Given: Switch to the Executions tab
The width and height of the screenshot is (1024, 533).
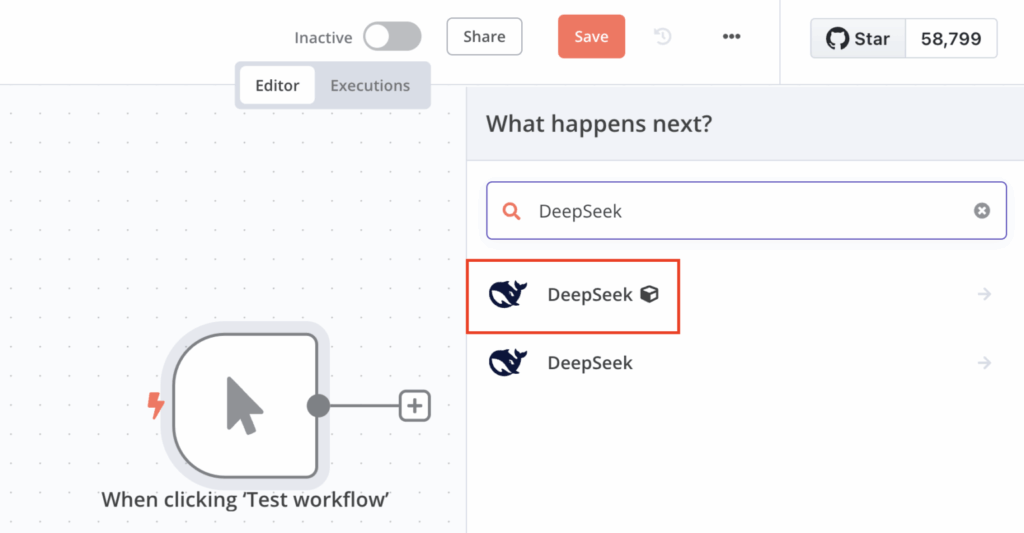Looking at the screenshot, I should click(370, 86).
